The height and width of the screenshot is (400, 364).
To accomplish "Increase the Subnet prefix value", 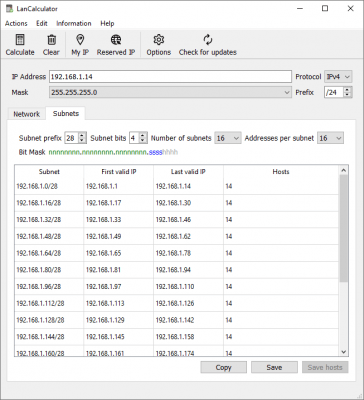I will [82, 135].
